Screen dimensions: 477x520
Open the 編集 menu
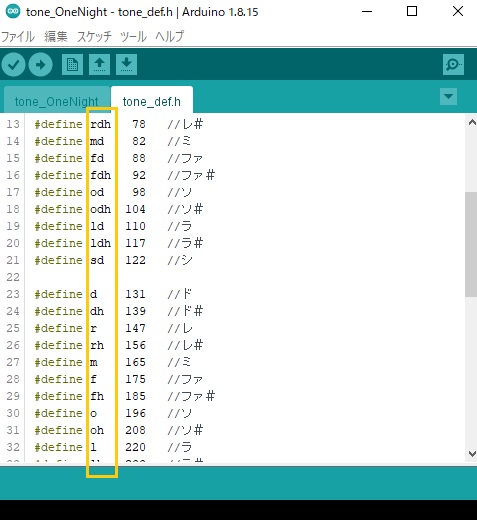coord(56,36)
